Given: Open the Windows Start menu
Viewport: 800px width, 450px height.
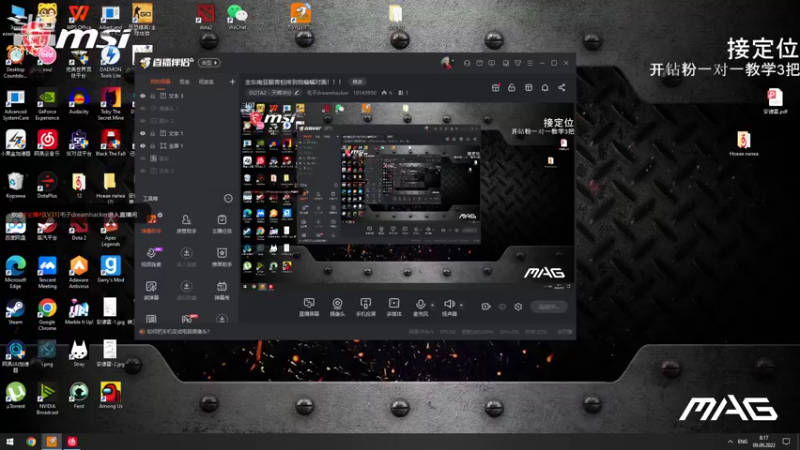Looking at the screenshot, I should (x=10, y=442).
